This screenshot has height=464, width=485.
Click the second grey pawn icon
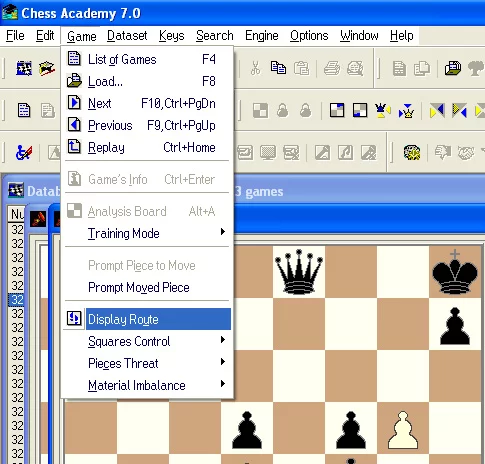pos(305,111)
